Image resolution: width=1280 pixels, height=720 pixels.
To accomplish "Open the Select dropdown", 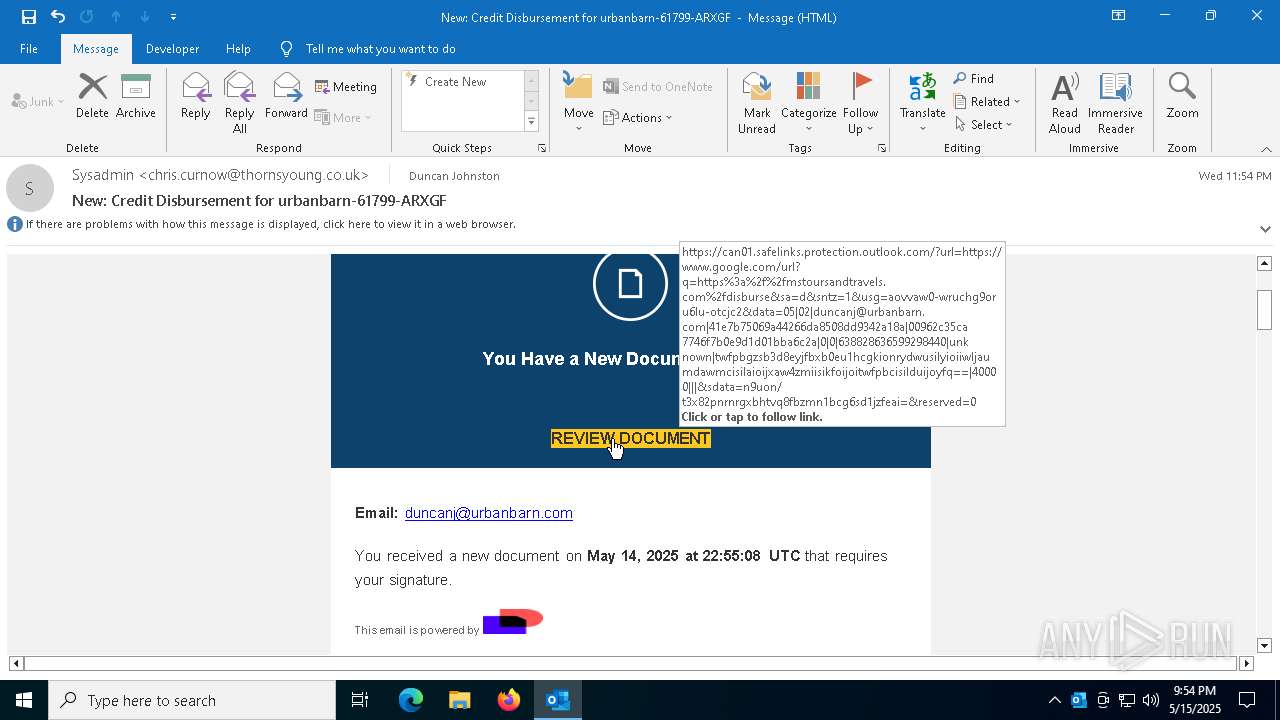I will click(x=984, y=125).
